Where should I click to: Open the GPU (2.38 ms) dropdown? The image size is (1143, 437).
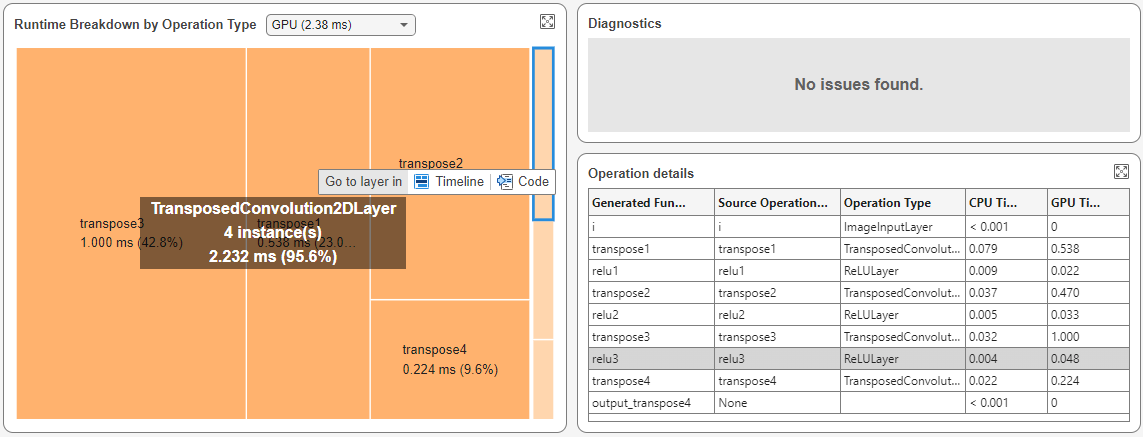point(340,25)
